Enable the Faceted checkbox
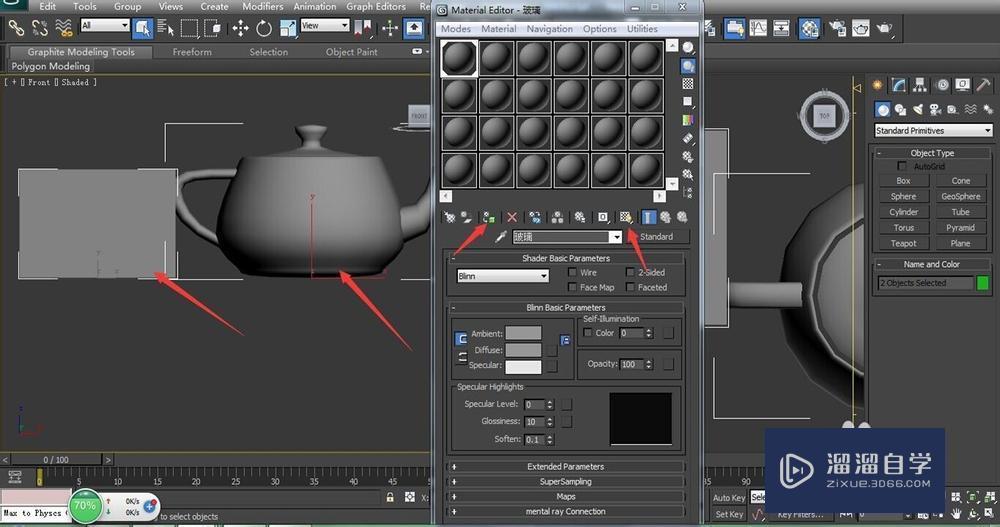Screen dimensions: 1000x527 [630, 288]
